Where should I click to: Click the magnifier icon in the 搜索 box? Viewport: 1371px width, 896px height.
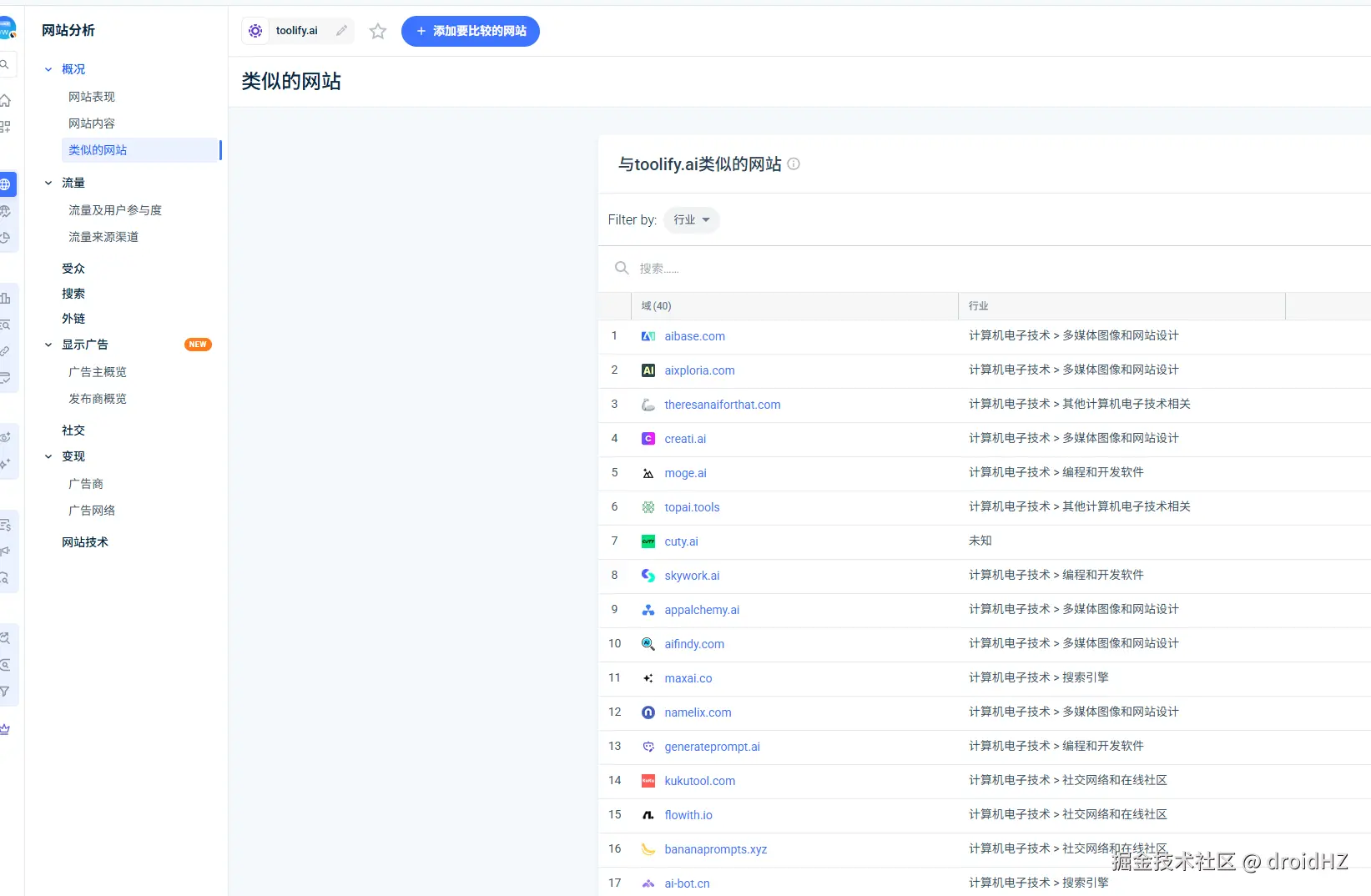(x=622, y=268)
